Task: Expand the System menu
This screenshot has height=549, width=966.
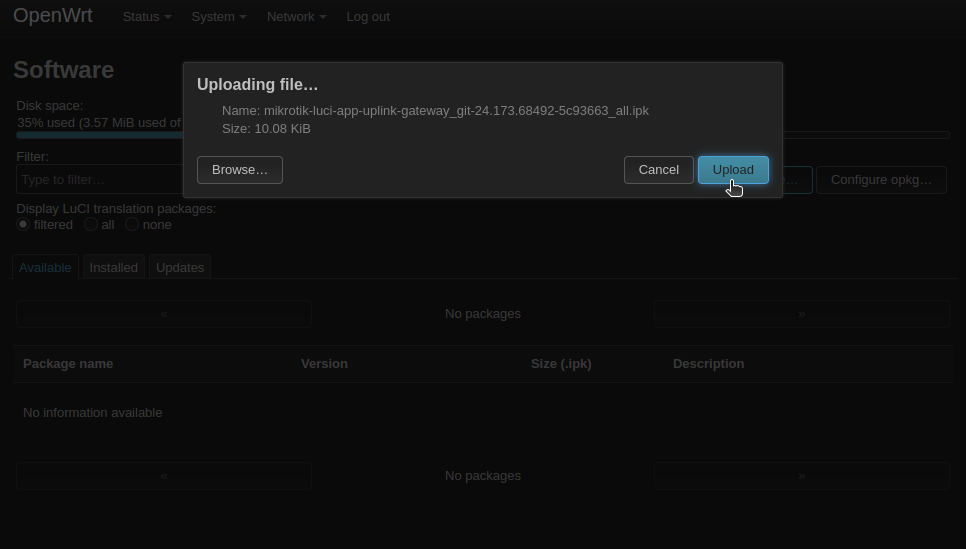Action: pyautogui.click(x=218, y=17)
